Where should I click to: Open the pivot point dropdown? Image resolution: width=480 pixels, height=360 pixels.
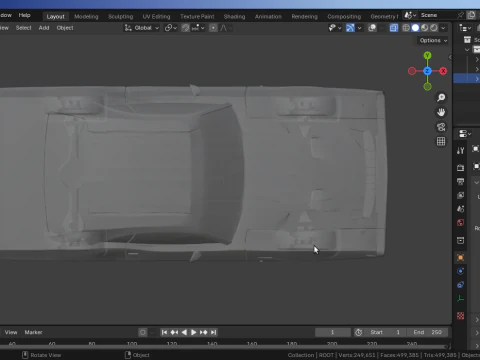171,28
